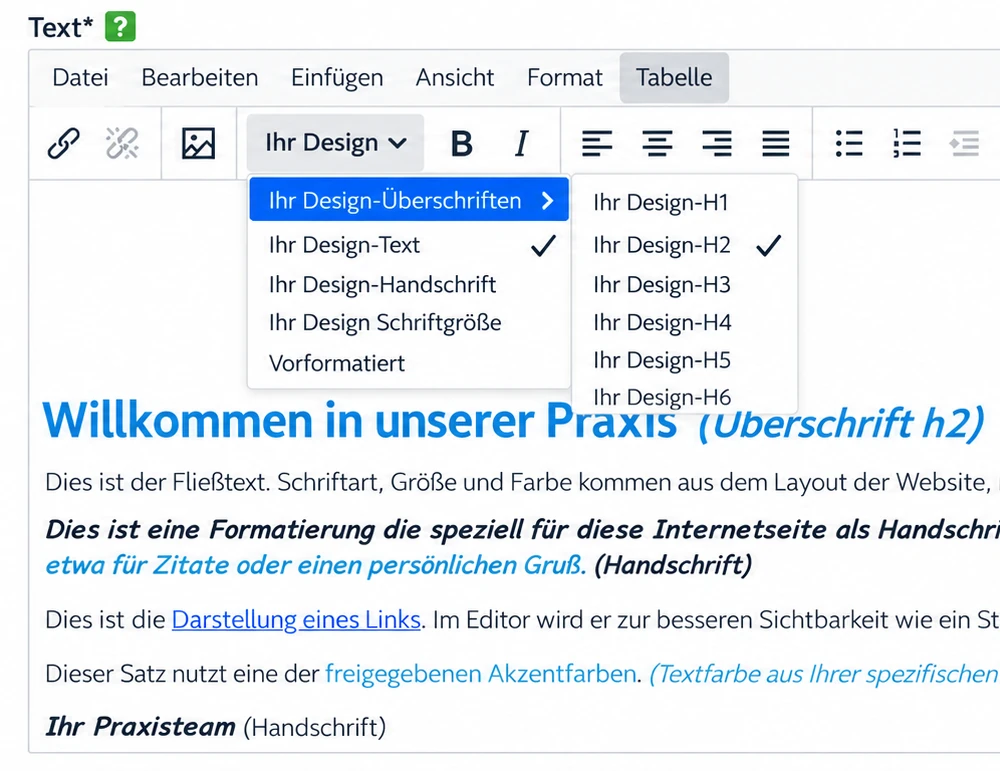Decrease indent with the outdent icon
This screenshot has height=771, width=1000.
point(964,143)
